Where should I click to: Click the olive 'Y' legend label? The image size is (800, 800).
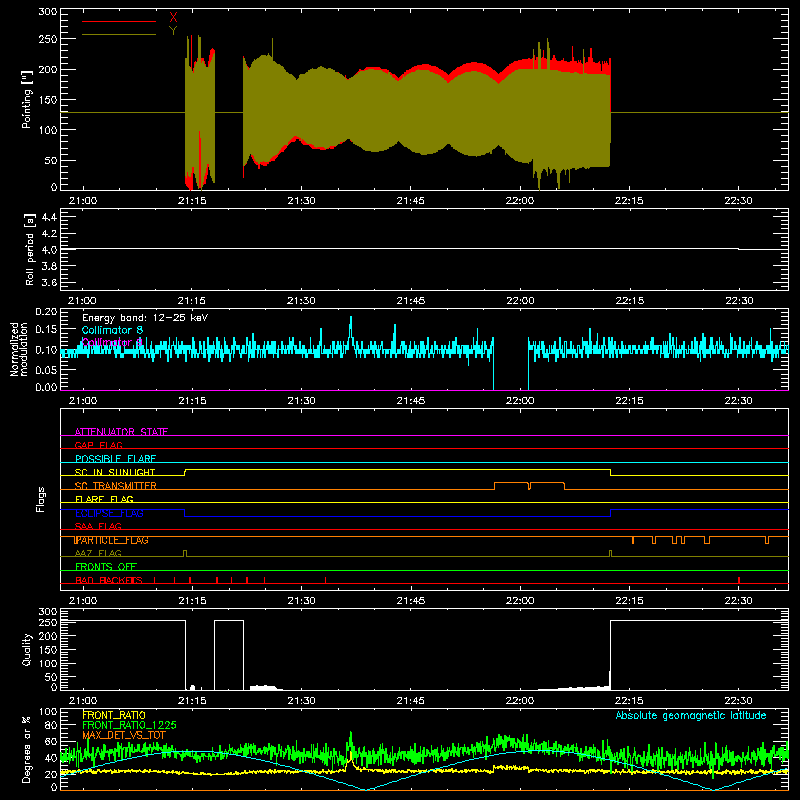(173, 31)
